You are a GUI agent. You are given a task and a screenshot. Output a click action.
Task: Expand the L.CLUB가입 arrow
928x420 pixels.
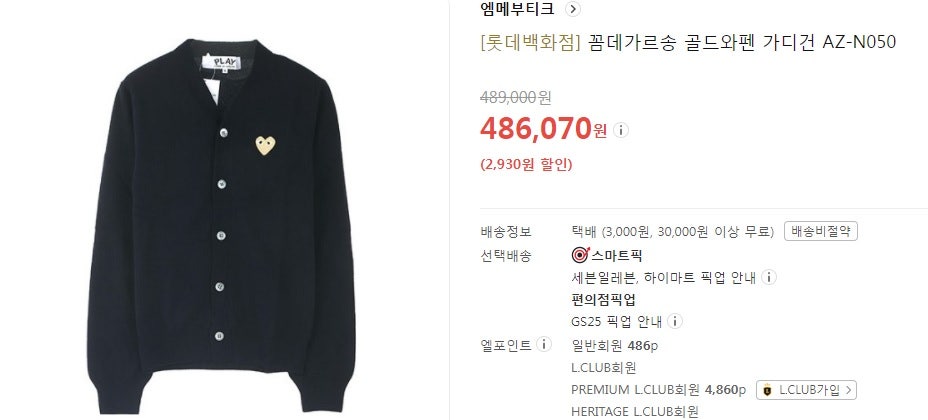[848, 390]
